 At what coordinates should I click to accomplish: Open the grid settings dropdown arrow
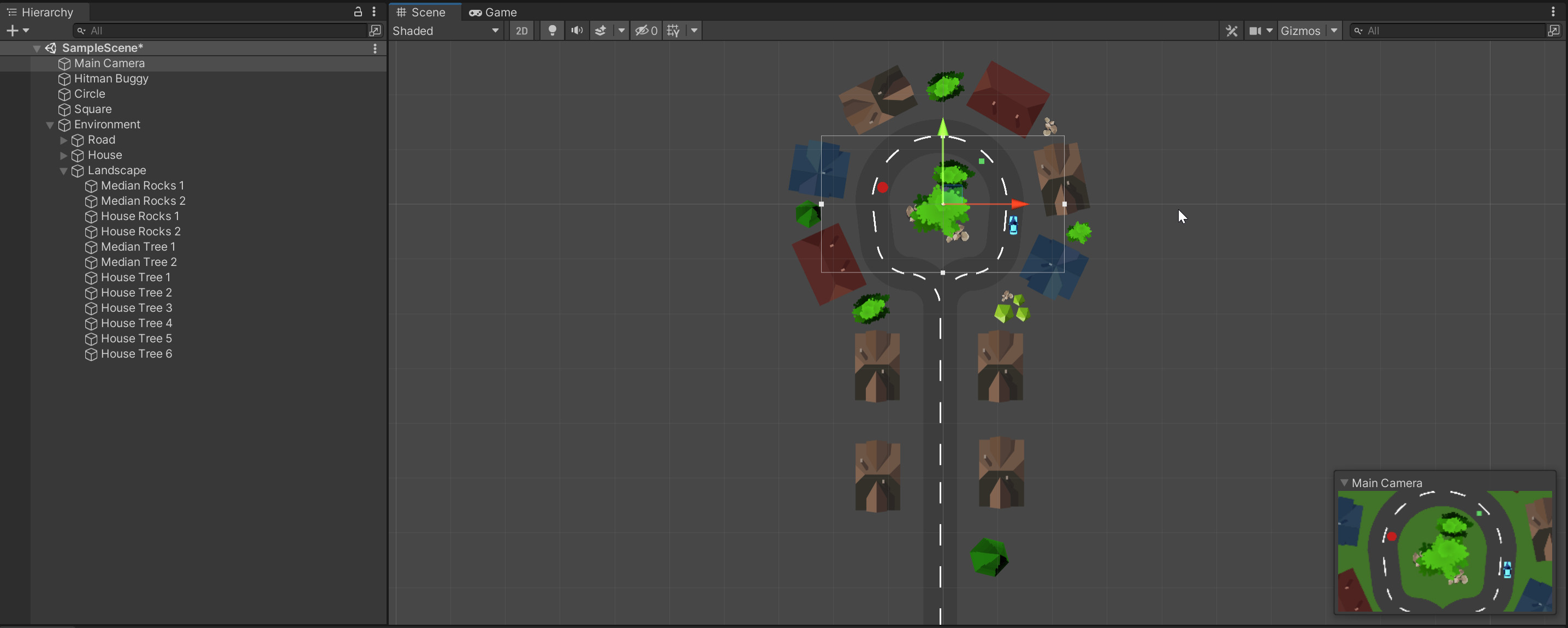coord(694,31)
